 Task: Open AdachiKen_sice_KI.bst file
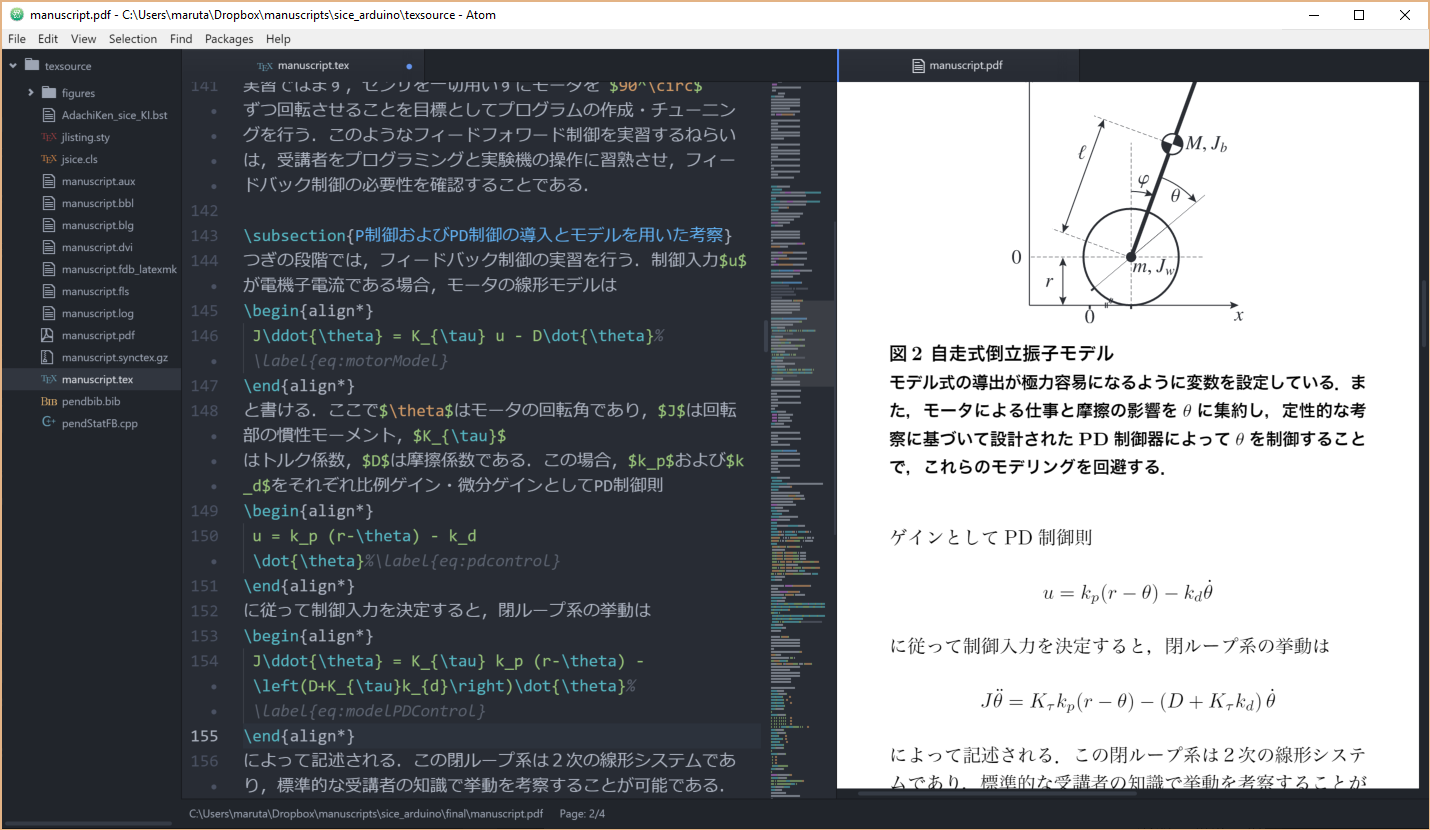pyautogui.click(x=114, y=115)
